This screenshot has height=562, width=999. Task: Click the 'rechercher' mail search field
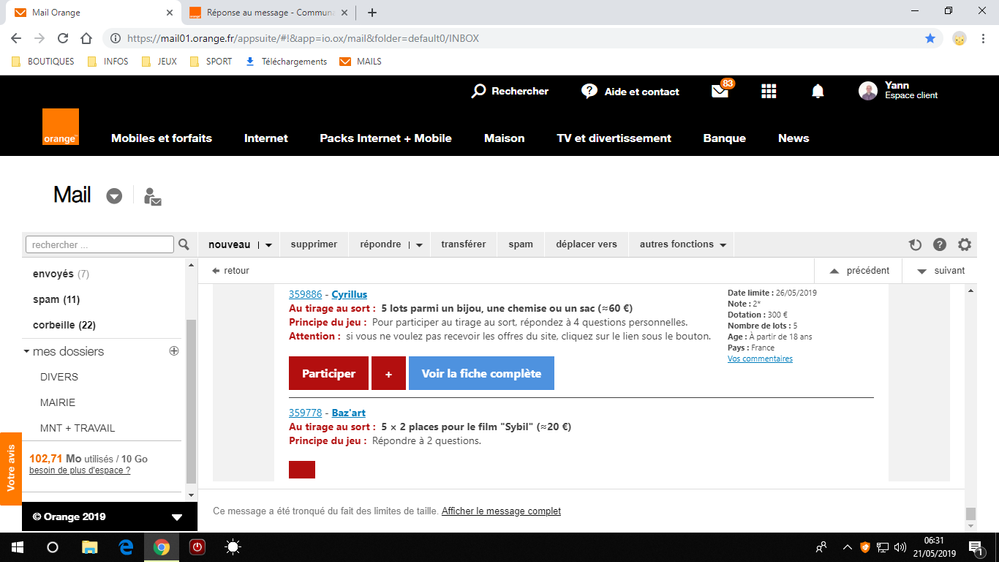[x=100, y=245]
